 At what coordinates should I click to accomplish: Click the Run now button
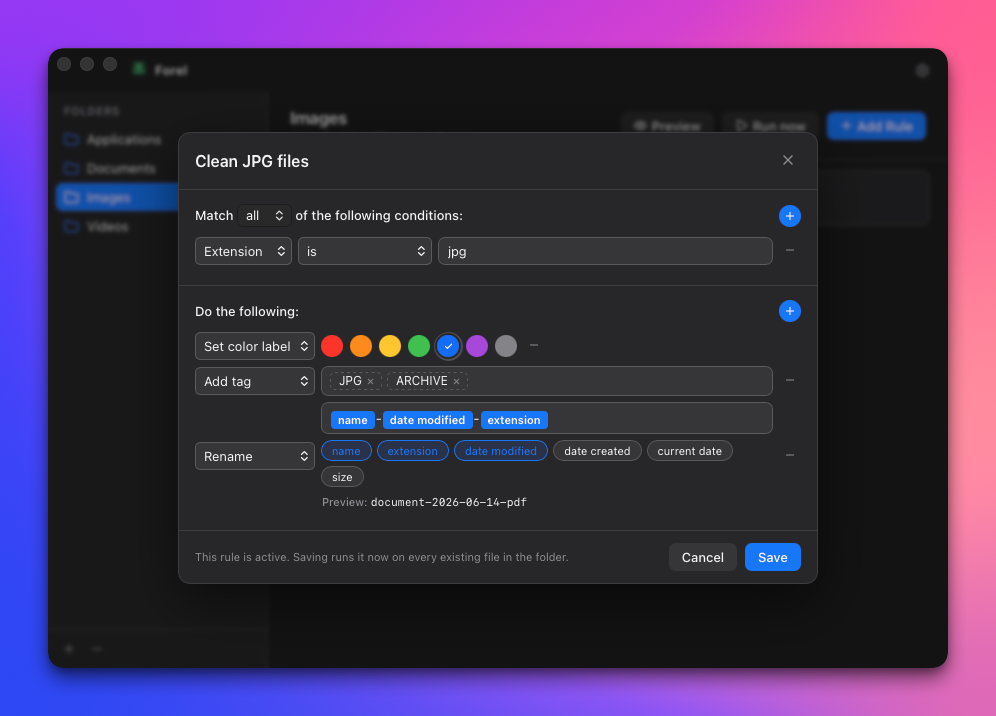[771, 126]
